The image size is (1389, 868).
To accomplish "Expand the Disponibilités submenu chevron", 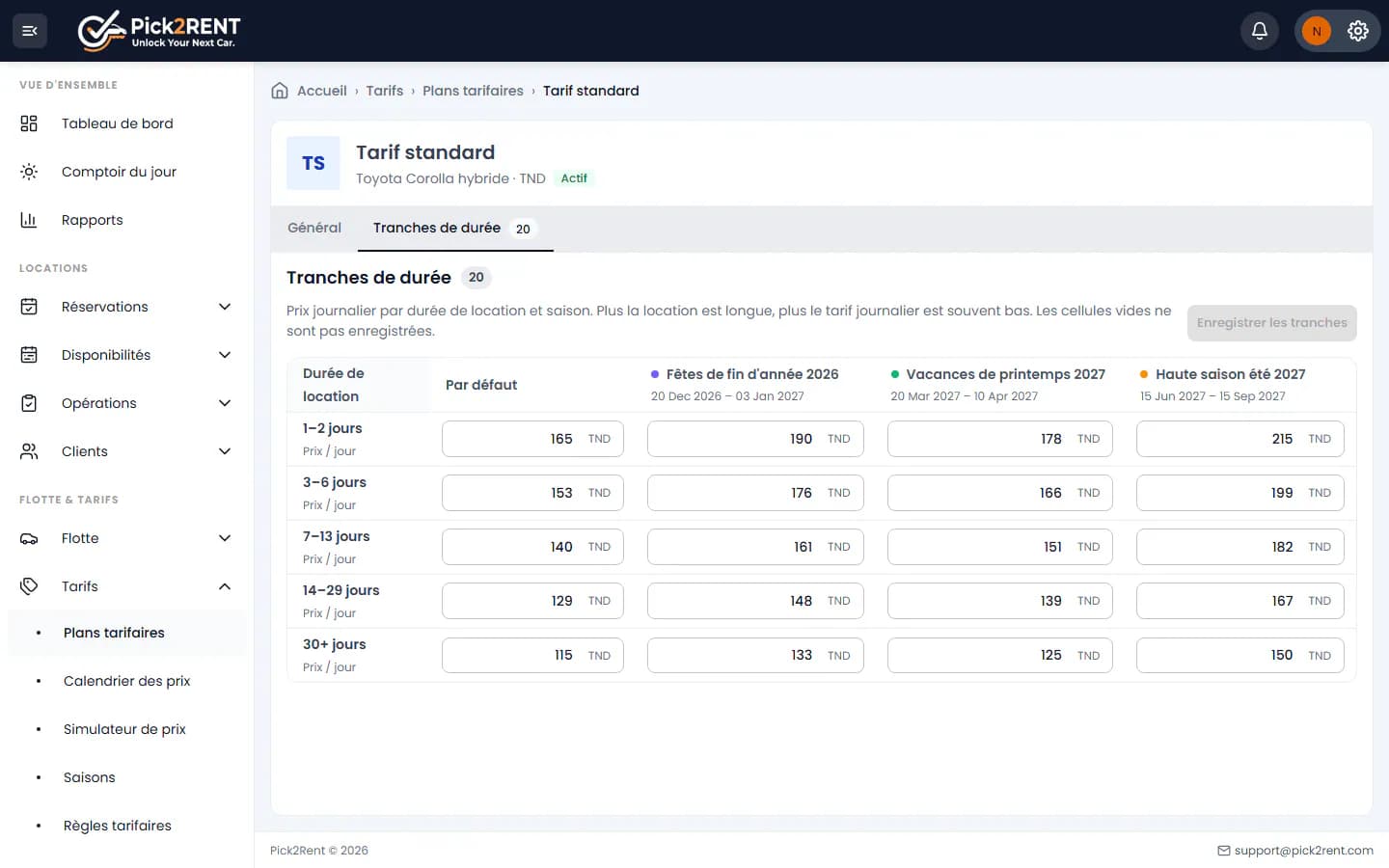I will point(225,355).
